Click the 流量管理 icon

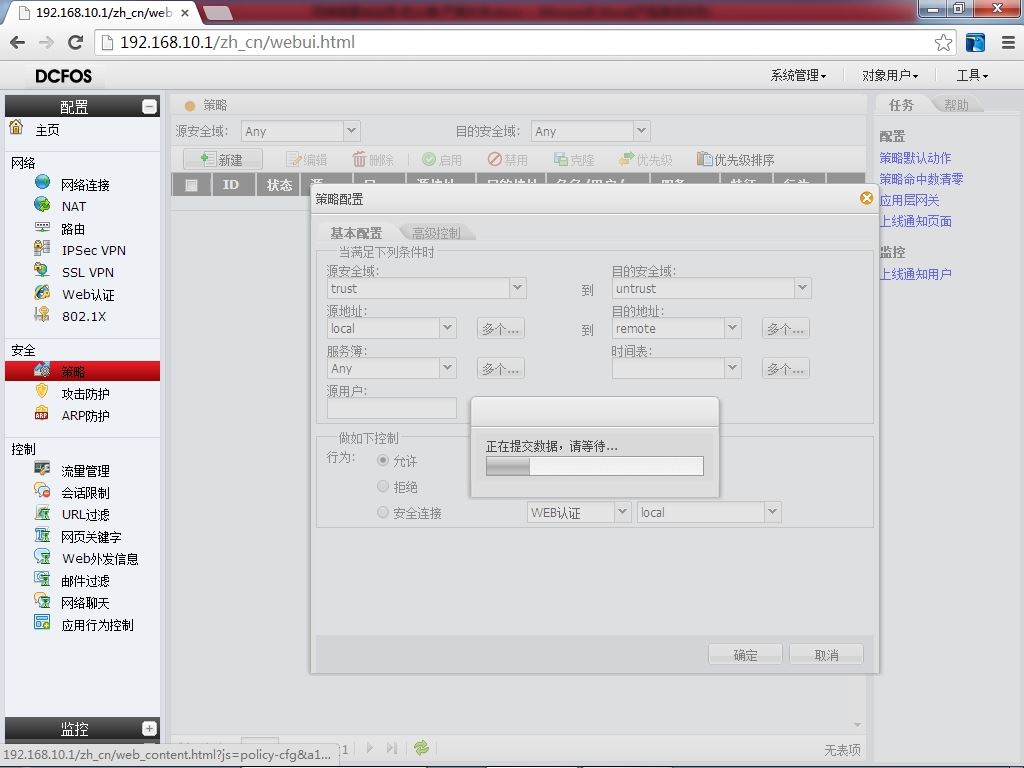coord(42,469)
